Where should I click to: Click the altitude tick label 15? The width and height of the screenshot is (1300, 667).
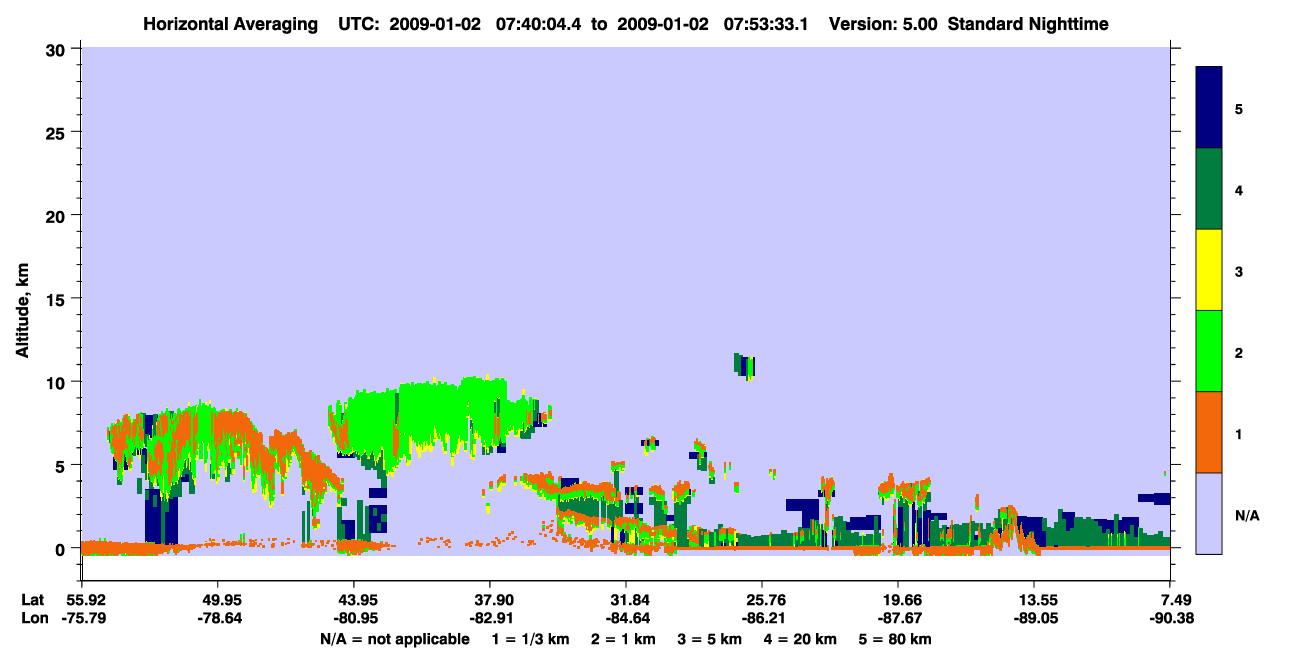(58, 299)
